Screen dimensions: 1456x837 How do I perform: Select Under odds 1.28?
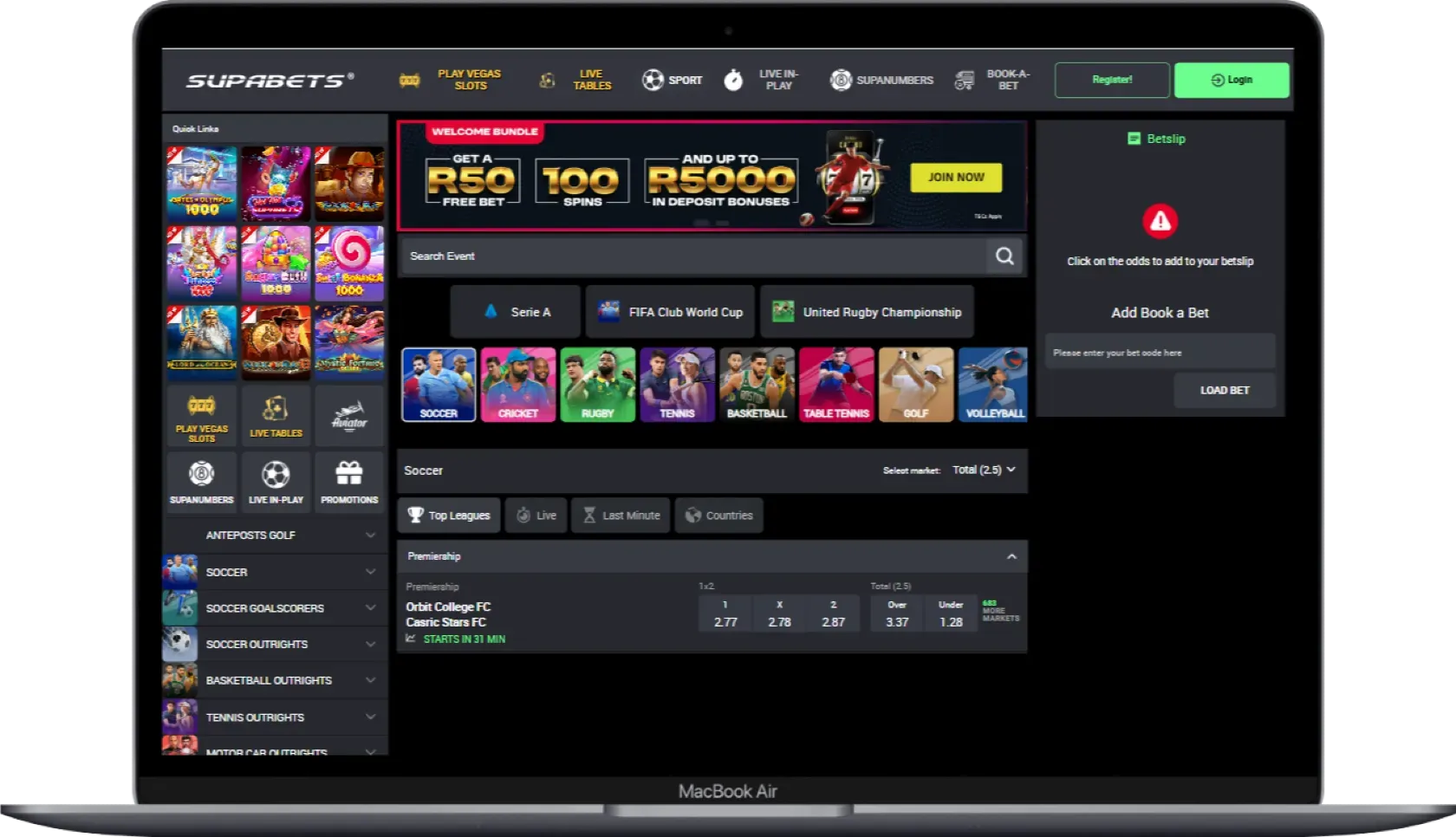tap(951, 613)
